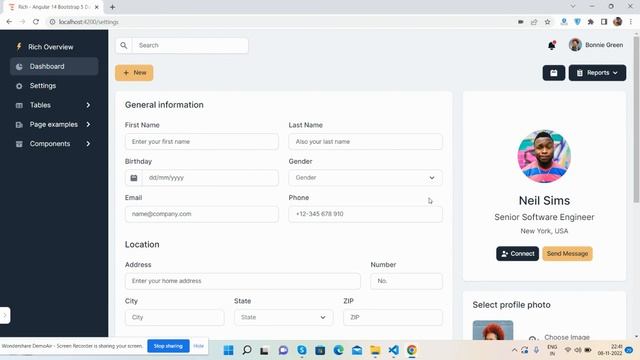
Task: Open Settings in the sidebar
Action: [54, 86]
